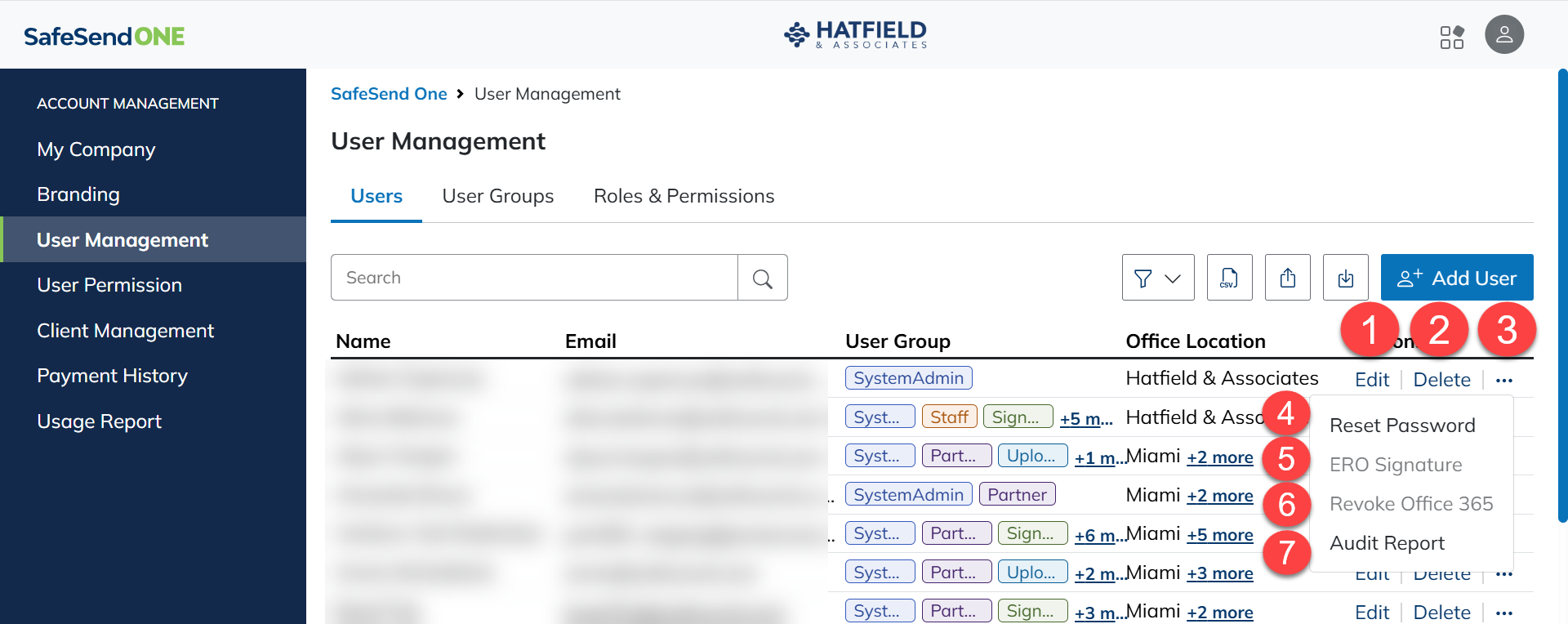This screenshot has width=1568, height=624.
Task: Open more options in the +3 m... row
Action: coord(1504,613)
